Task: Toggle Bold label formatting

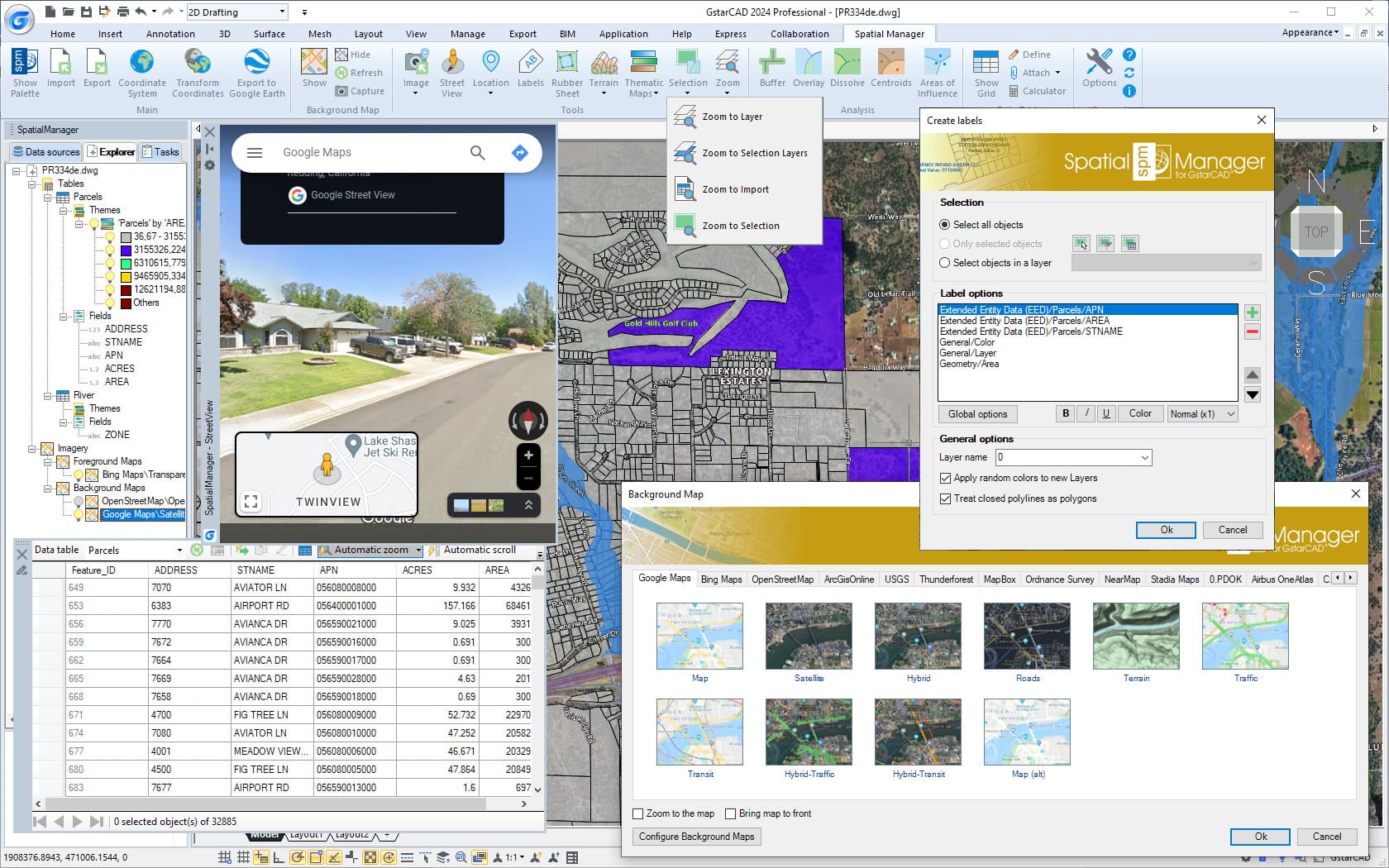Action: (1065, 414)
